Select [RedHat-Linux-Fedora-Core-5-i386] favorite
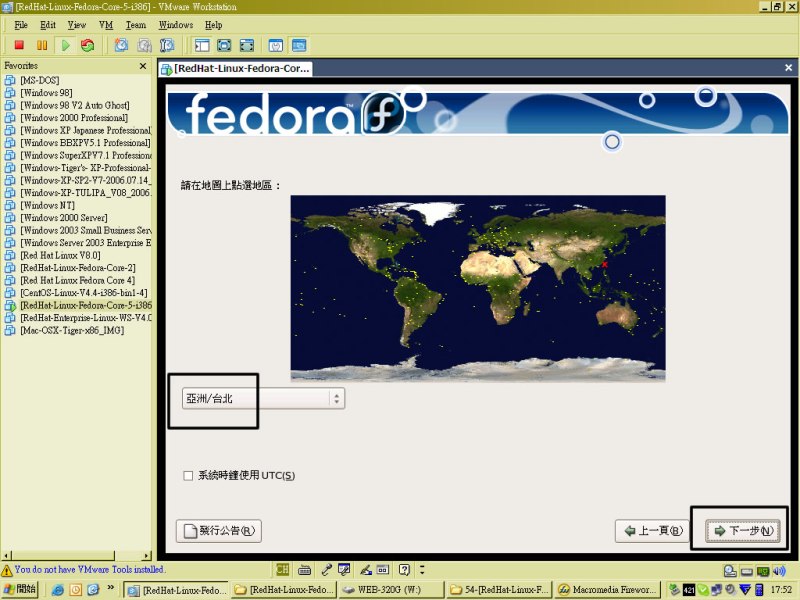 [85, 306]
